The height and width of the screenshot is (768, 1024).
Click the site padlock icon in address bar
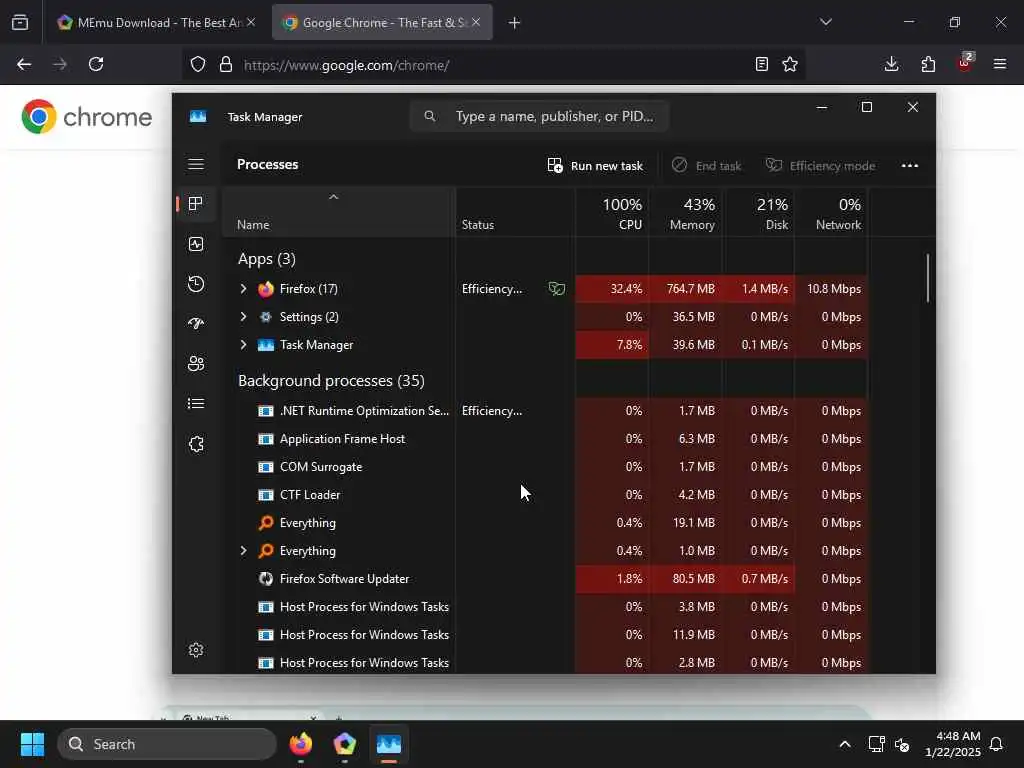(226, 64)
